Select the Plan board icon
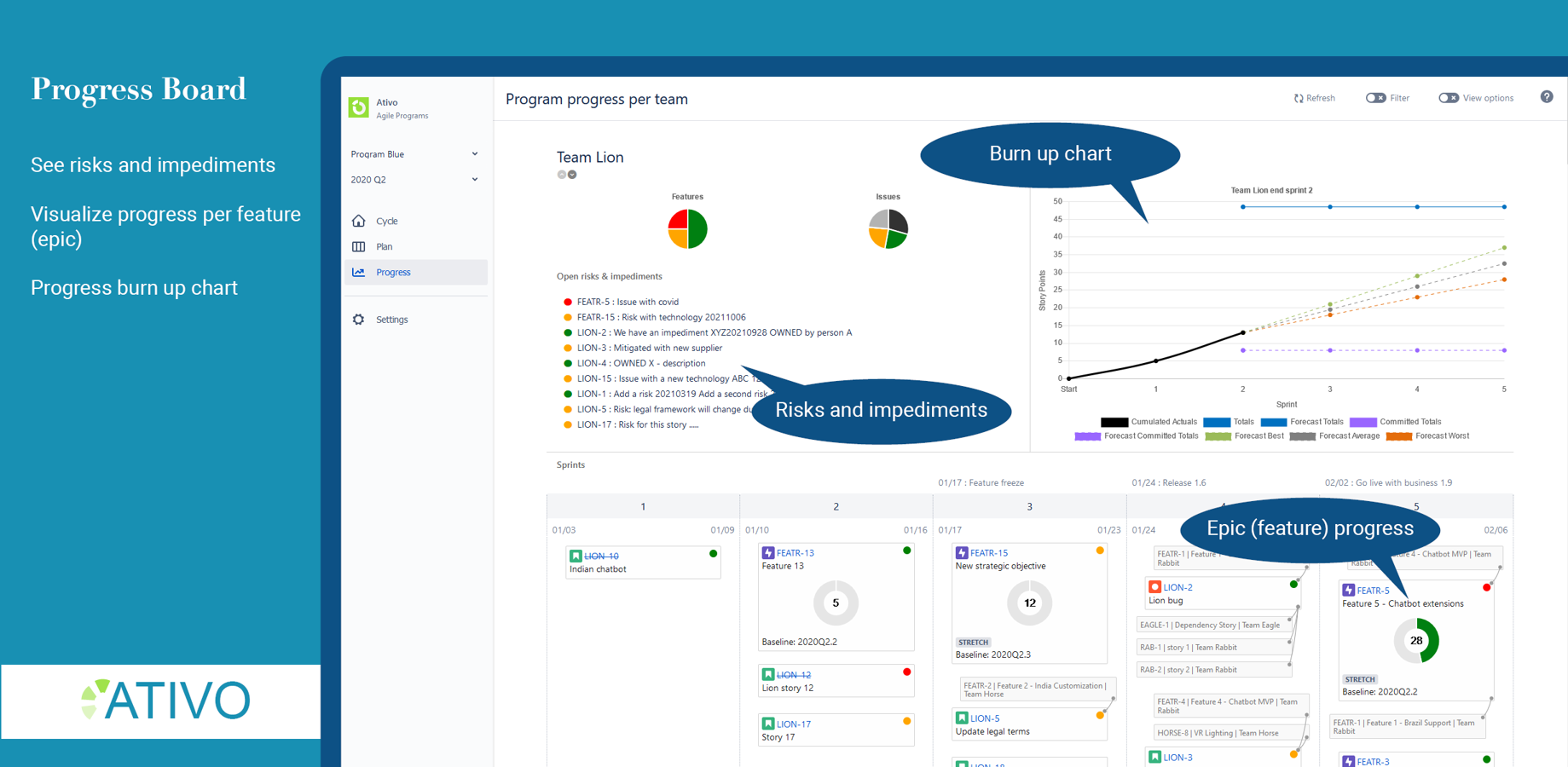Viewport: 1568px width, 767px height. tap(359, 246)
